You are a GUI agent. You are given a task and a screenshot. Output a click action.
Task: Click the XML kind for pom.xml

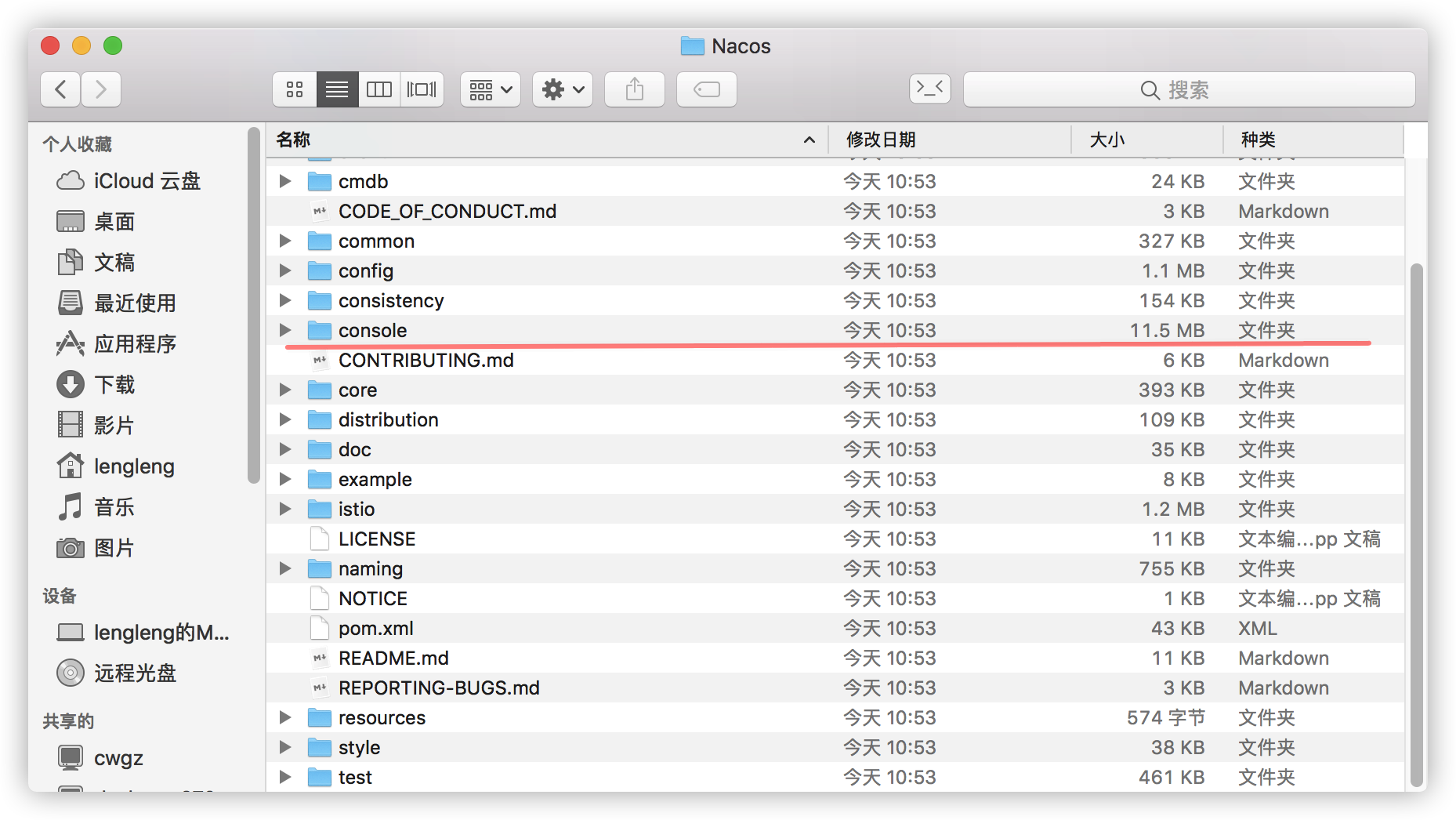tap(1258, 628)
